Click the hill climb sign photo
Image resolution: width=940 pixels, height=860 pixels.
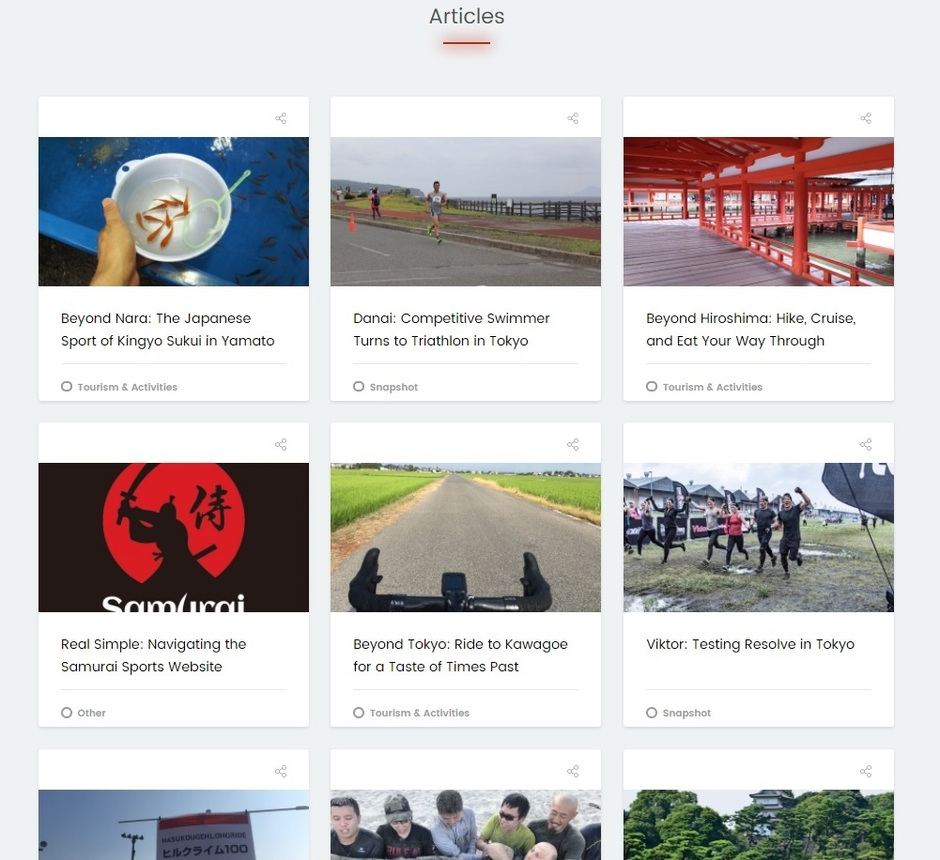coord(174,825)
